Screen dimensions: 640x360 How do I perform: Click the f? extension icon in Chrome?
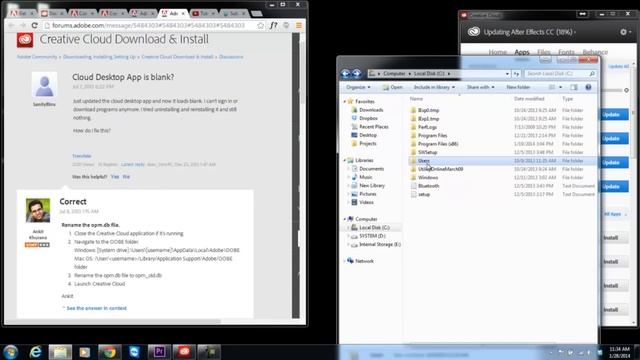(273, 25)
